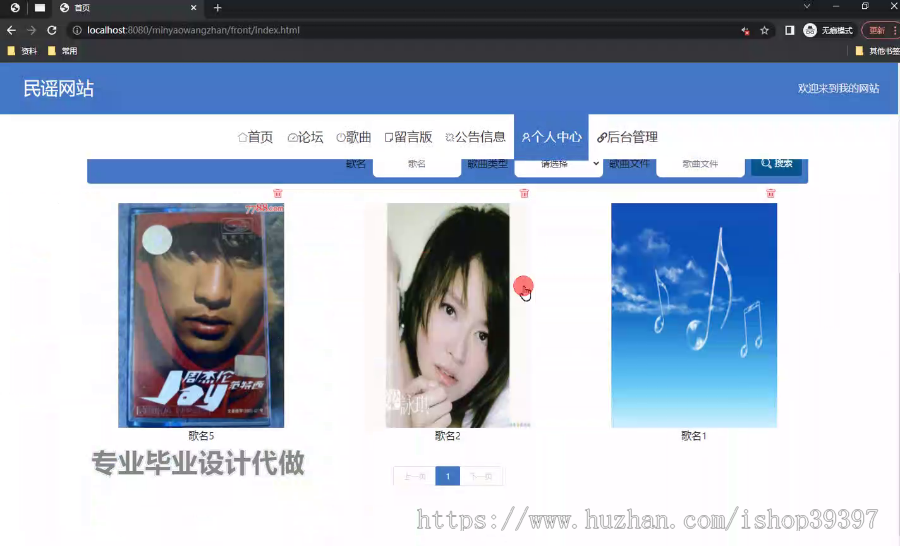Click the 歌名5 song title text

pos(201,436)
